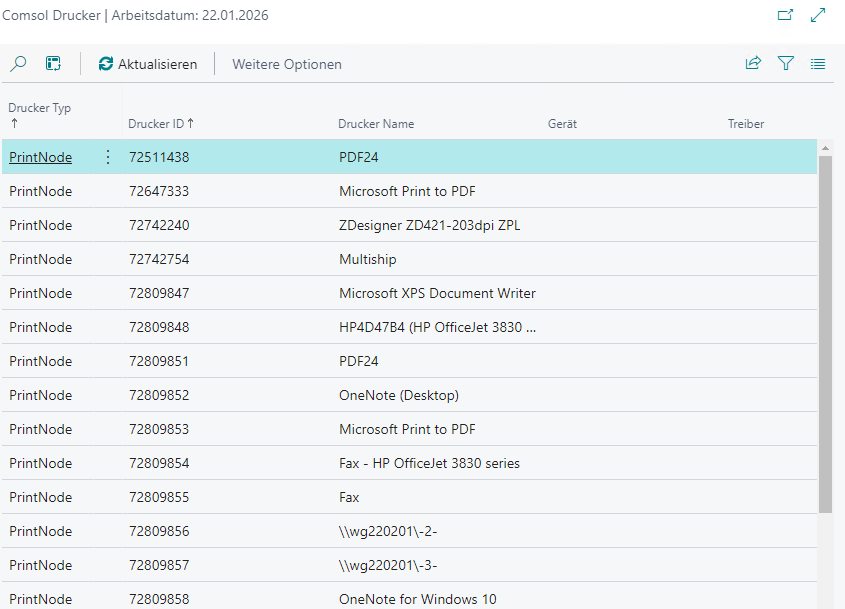This screenshot has height=609, width=845.
Task: Click \\wg220201\-3- printer name
Action: tap(388, 564)
